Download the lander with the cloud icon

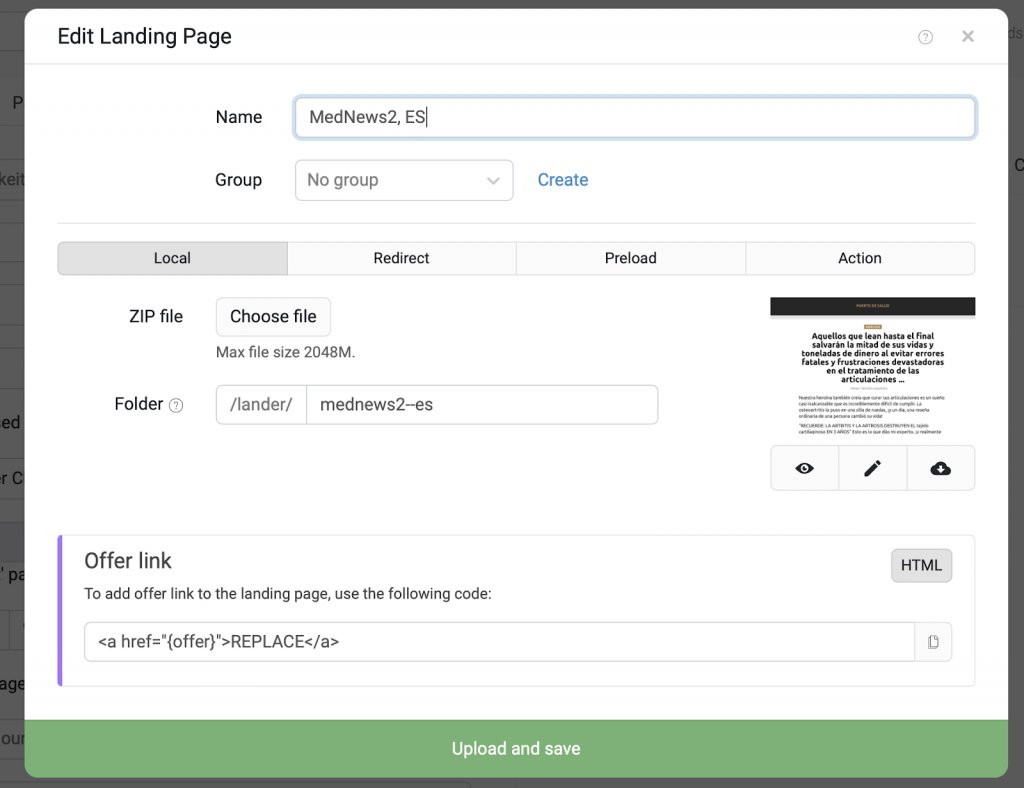pos(940,467)
